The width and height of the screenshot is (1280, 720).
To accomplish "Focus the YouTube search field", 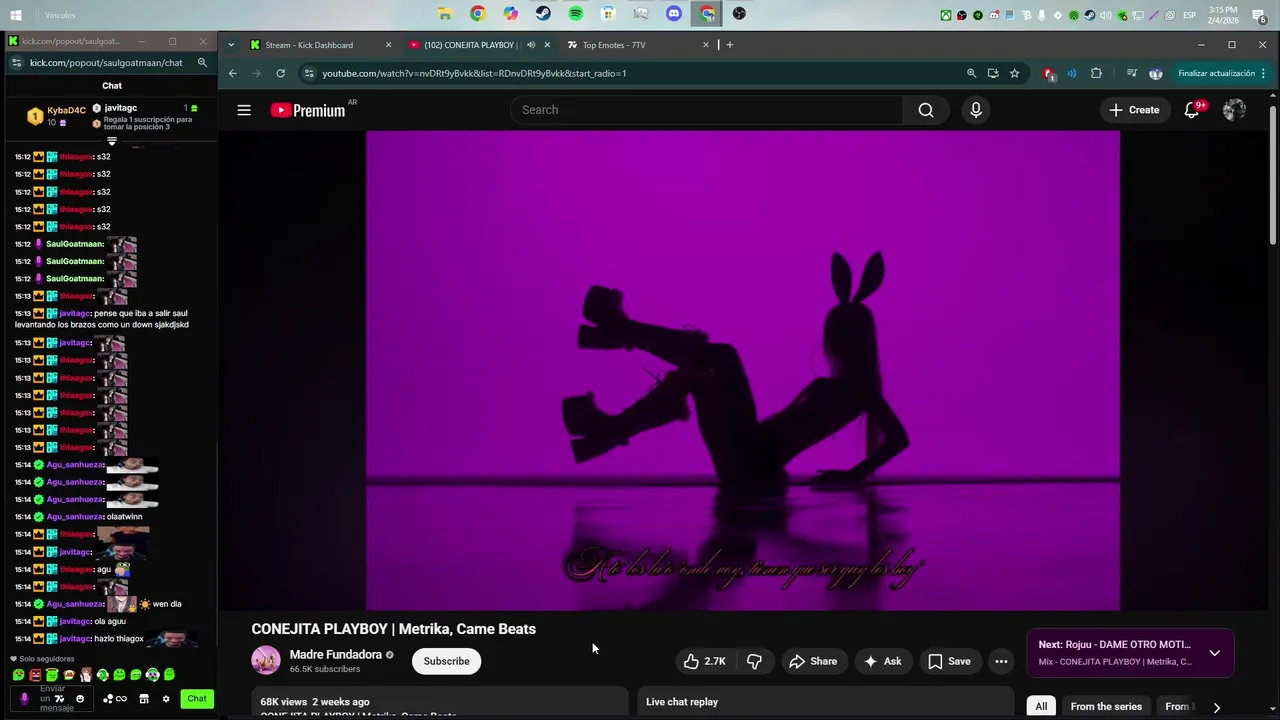I will pos(706,110).
